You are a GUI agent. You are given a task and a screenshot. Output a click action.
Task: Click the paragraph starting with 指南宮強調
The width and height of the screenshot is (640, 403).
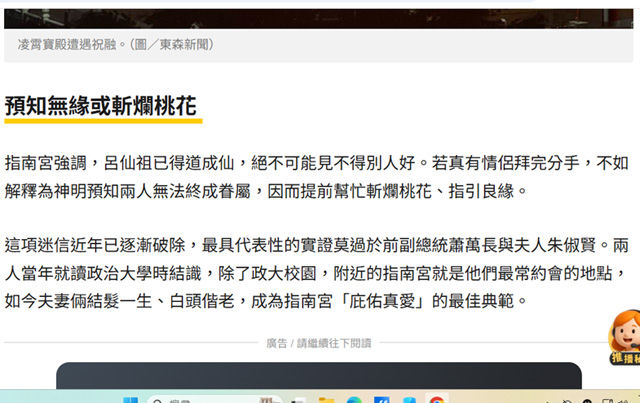click(317, 177)
